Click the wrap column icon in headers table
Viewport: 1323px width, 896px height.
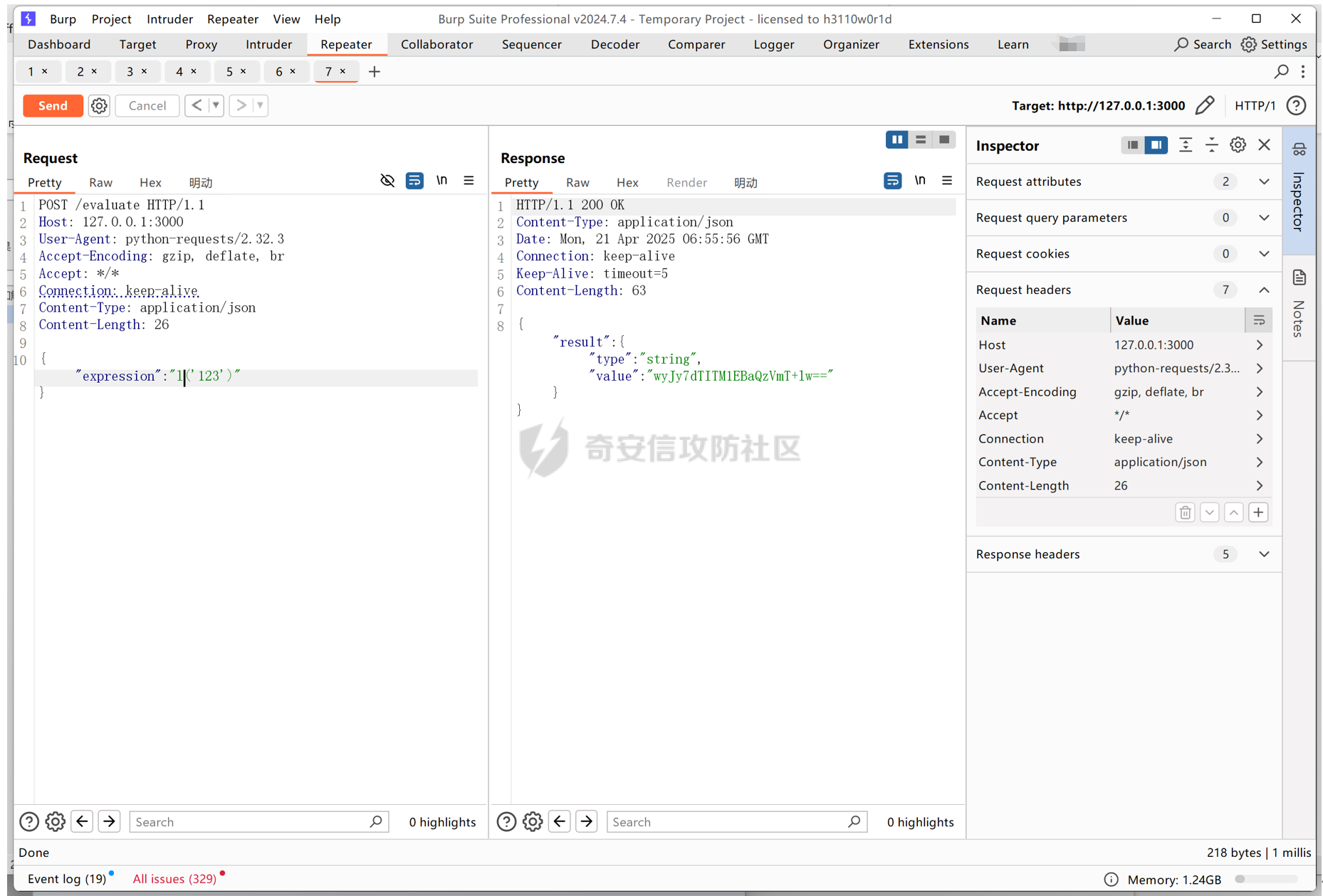click(1259, 320)
